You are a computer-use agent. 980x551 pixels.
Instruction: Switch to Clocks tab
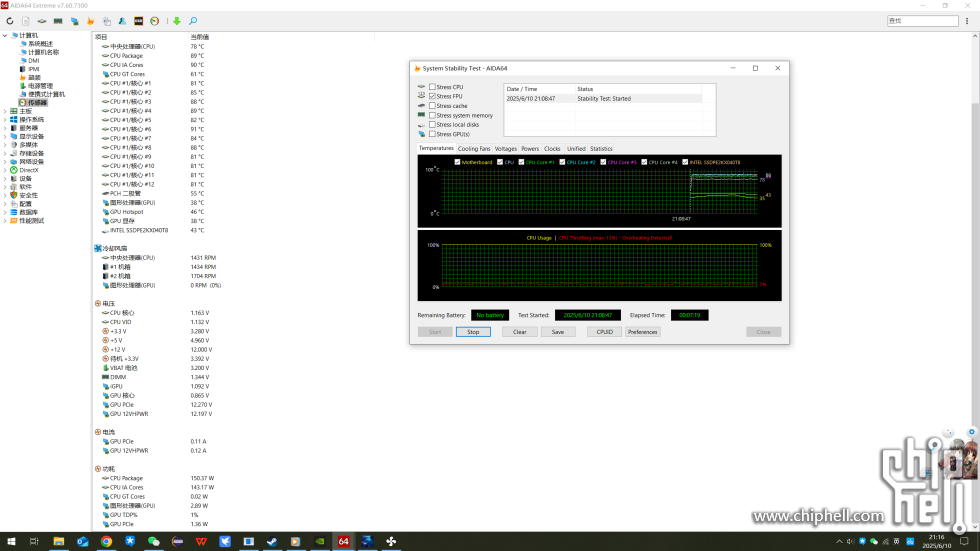point(552,149)
